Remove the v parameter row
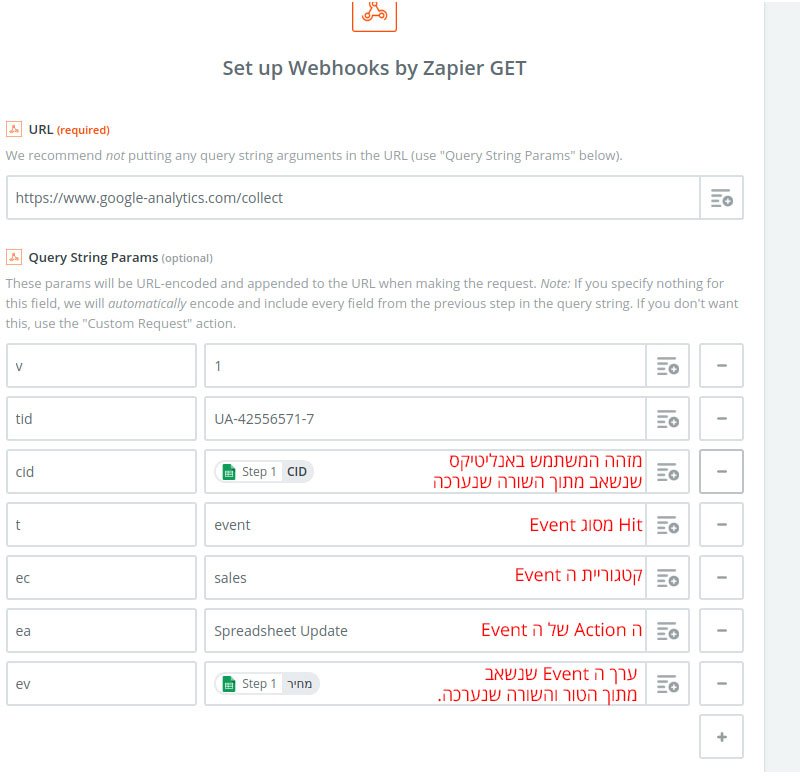 pos(721,366)
